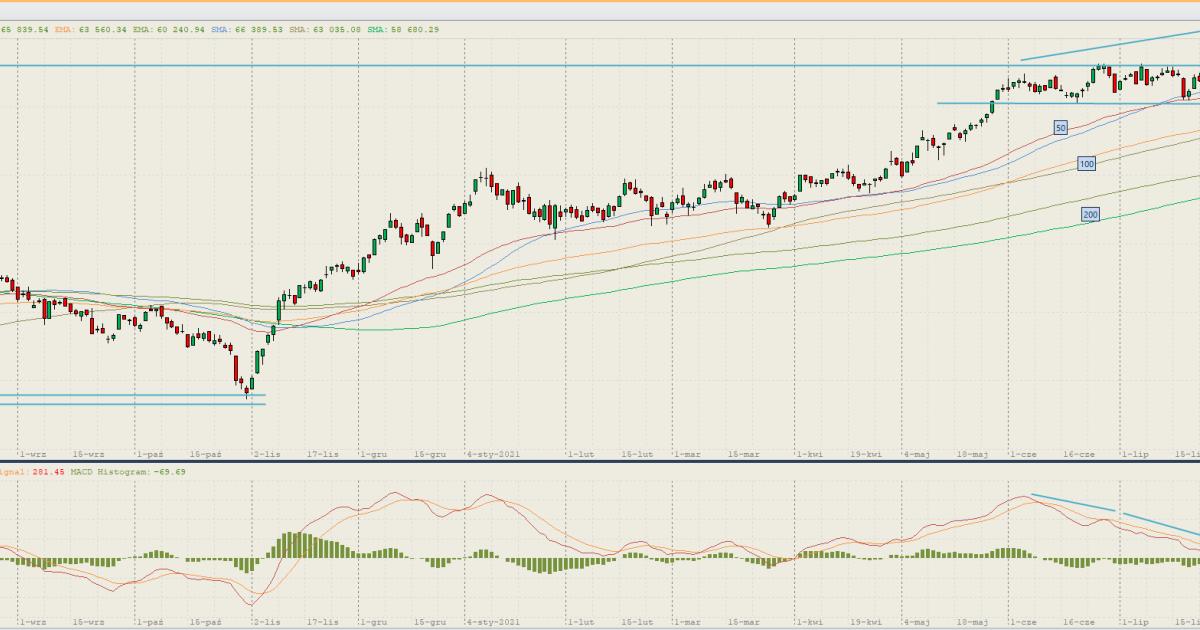Click the tallest green MACD histogram bar in November
The image size is (1200, 630).
pyautogui.click(x=293, y=546)
